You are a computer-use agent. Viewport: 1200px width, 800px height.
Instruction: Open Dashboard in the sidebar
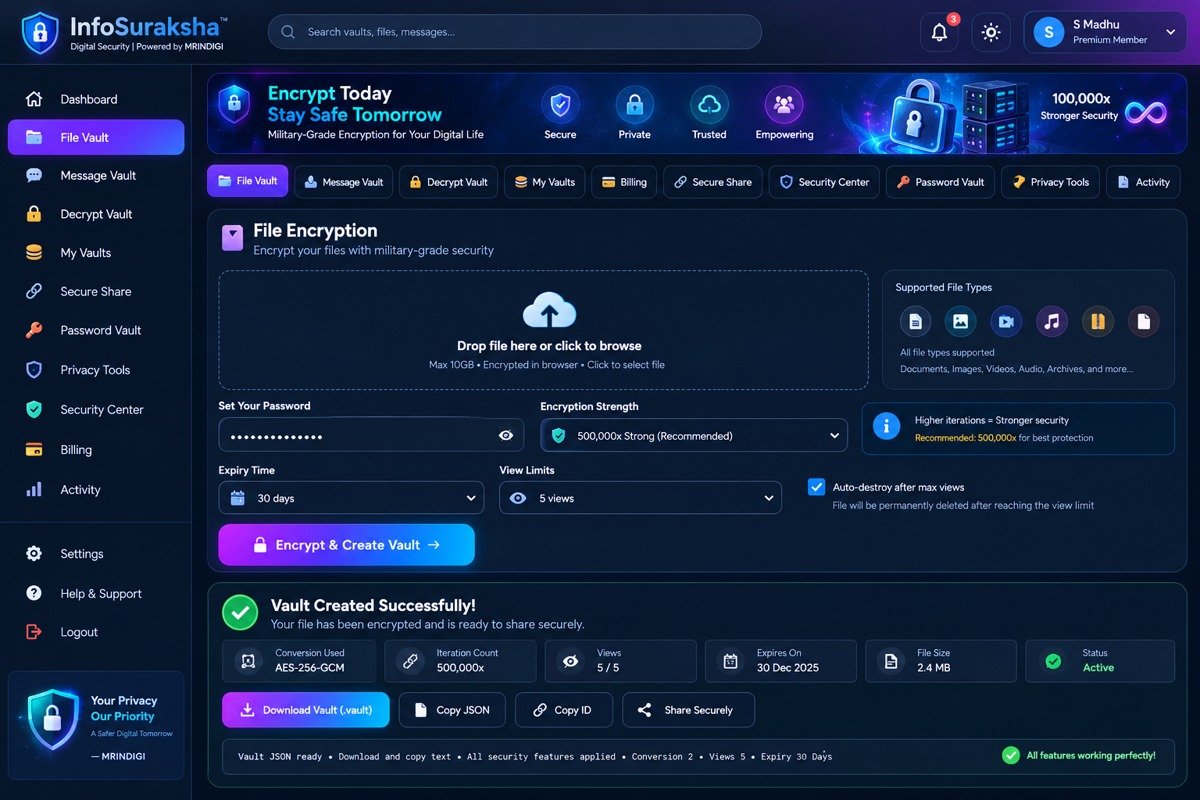(96, 99)
